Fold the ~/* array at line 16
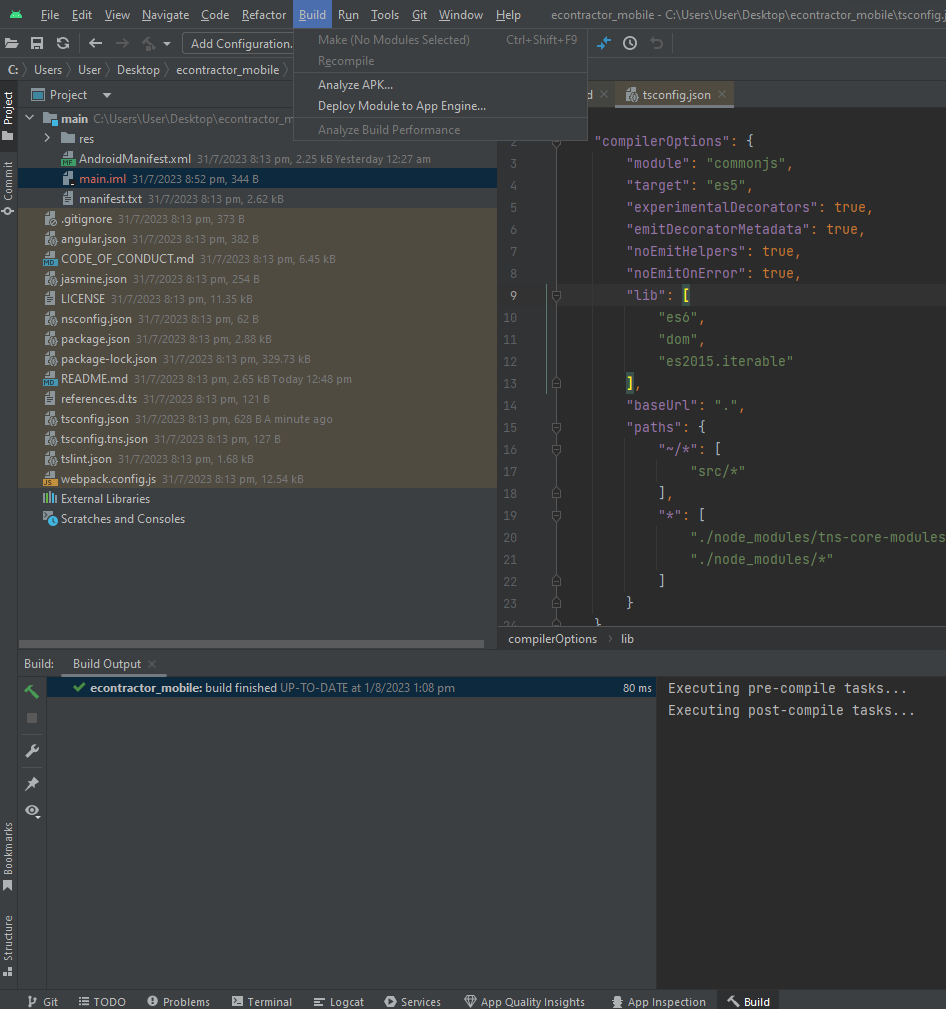946x1009 pixels. pos(557,449)
